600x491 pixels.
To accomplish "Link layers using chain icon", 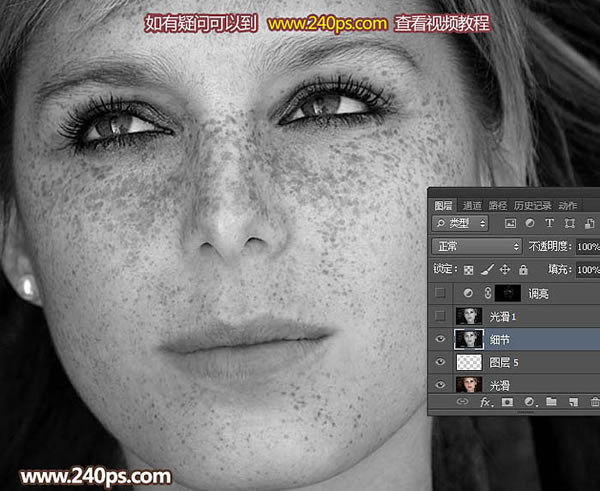I will [x=462, y=402].
